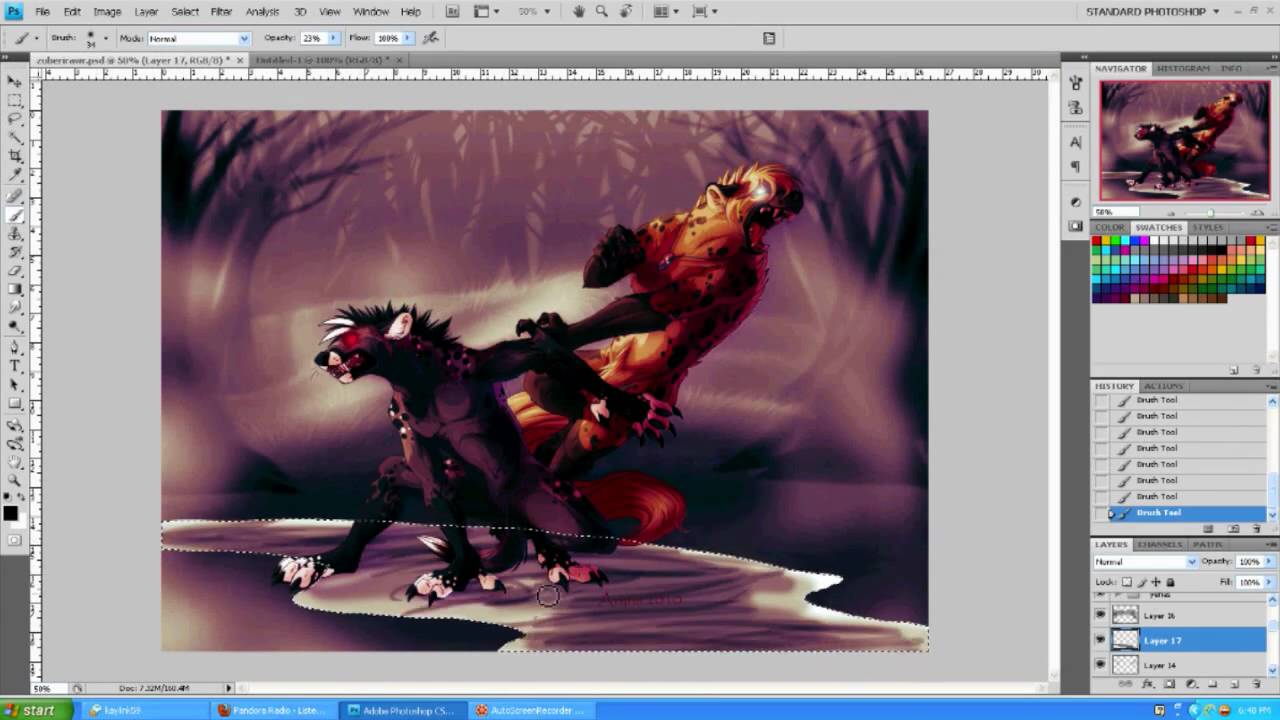This screenshot has height=720, width=1280.
Task: Close the zuberirawr.psd document tab
Action: click(241, 60)
